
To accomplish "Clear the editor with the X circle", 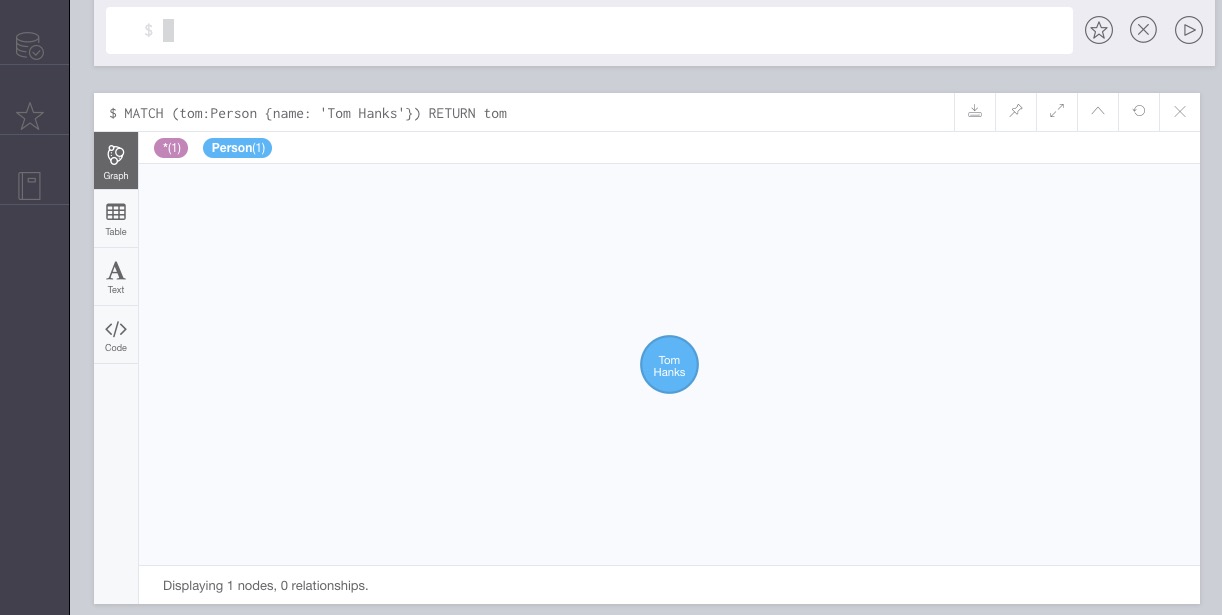I will [1143, 30].
